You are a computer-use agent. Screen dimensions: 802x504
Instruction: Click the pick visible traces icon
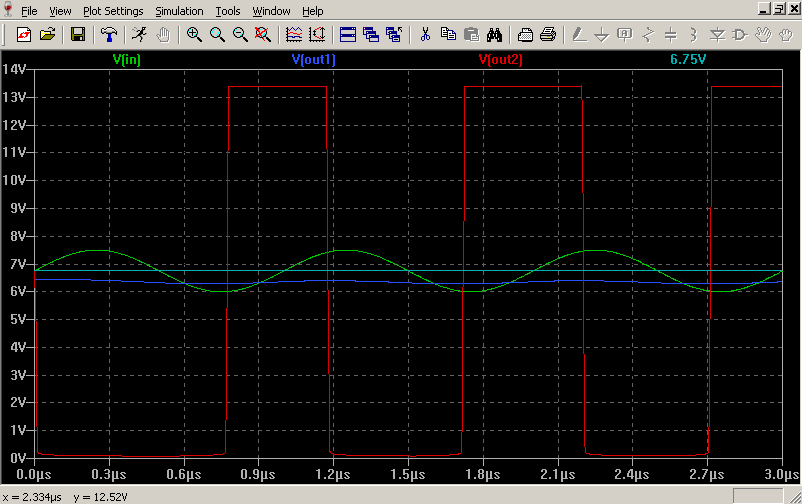coord(317,35)
